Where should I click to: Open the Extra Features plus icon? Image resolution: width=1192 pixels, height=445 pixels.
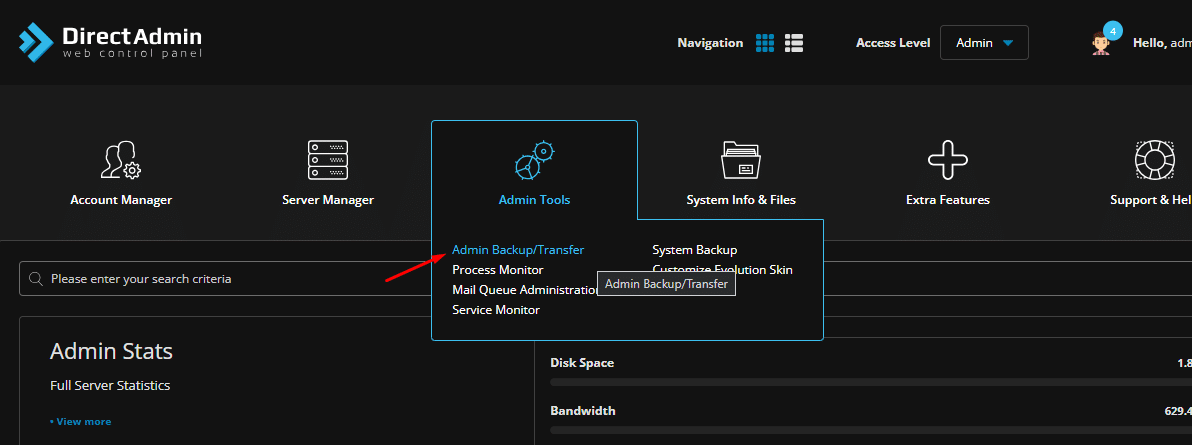click(948, 161)
